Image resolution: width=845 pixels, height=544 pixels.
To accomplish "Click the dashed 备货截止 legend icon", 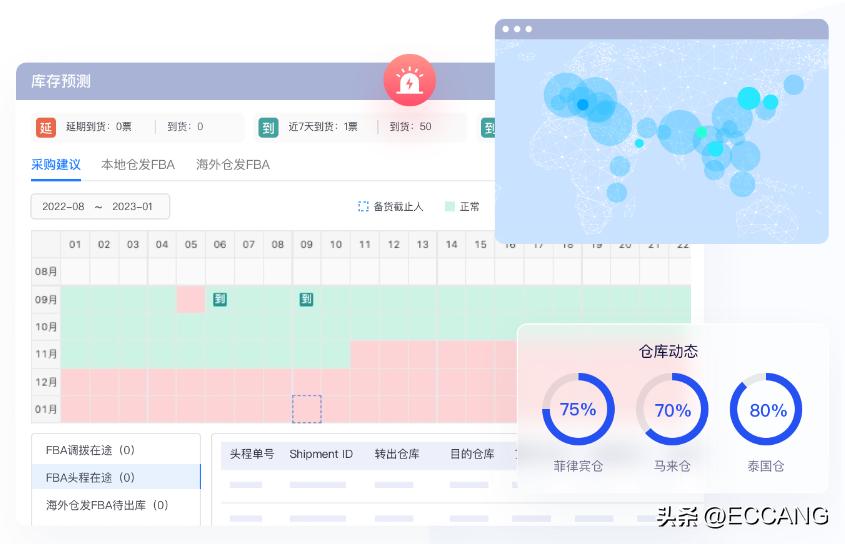I will click(363, 206).
